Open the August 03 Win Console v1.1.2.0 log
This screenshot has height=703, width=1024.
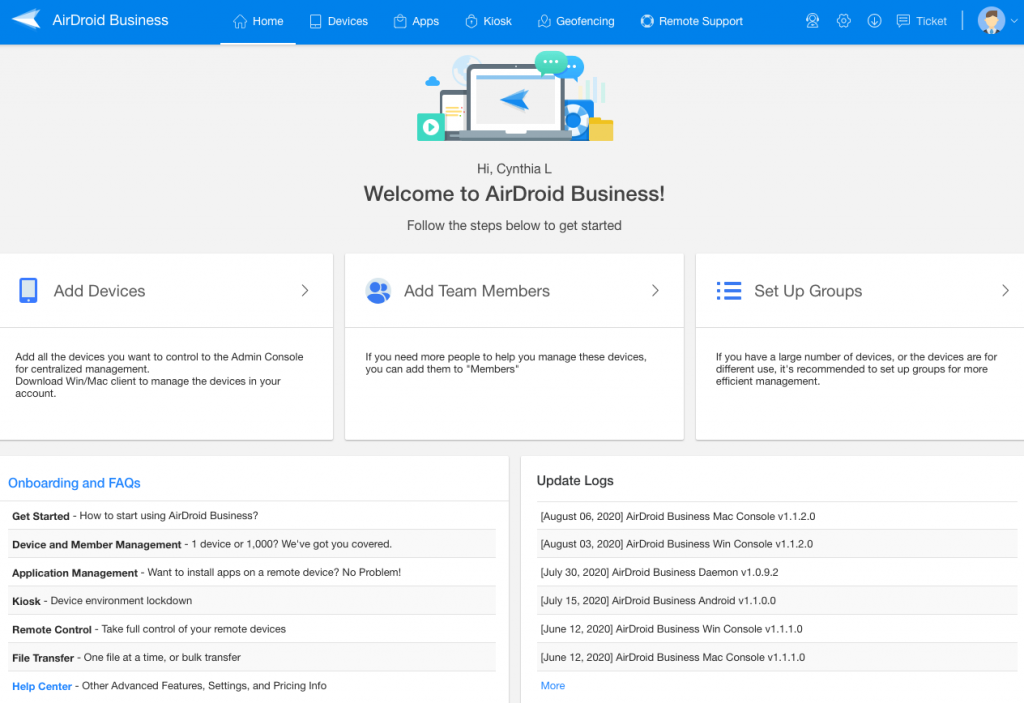tap(677, 544)
